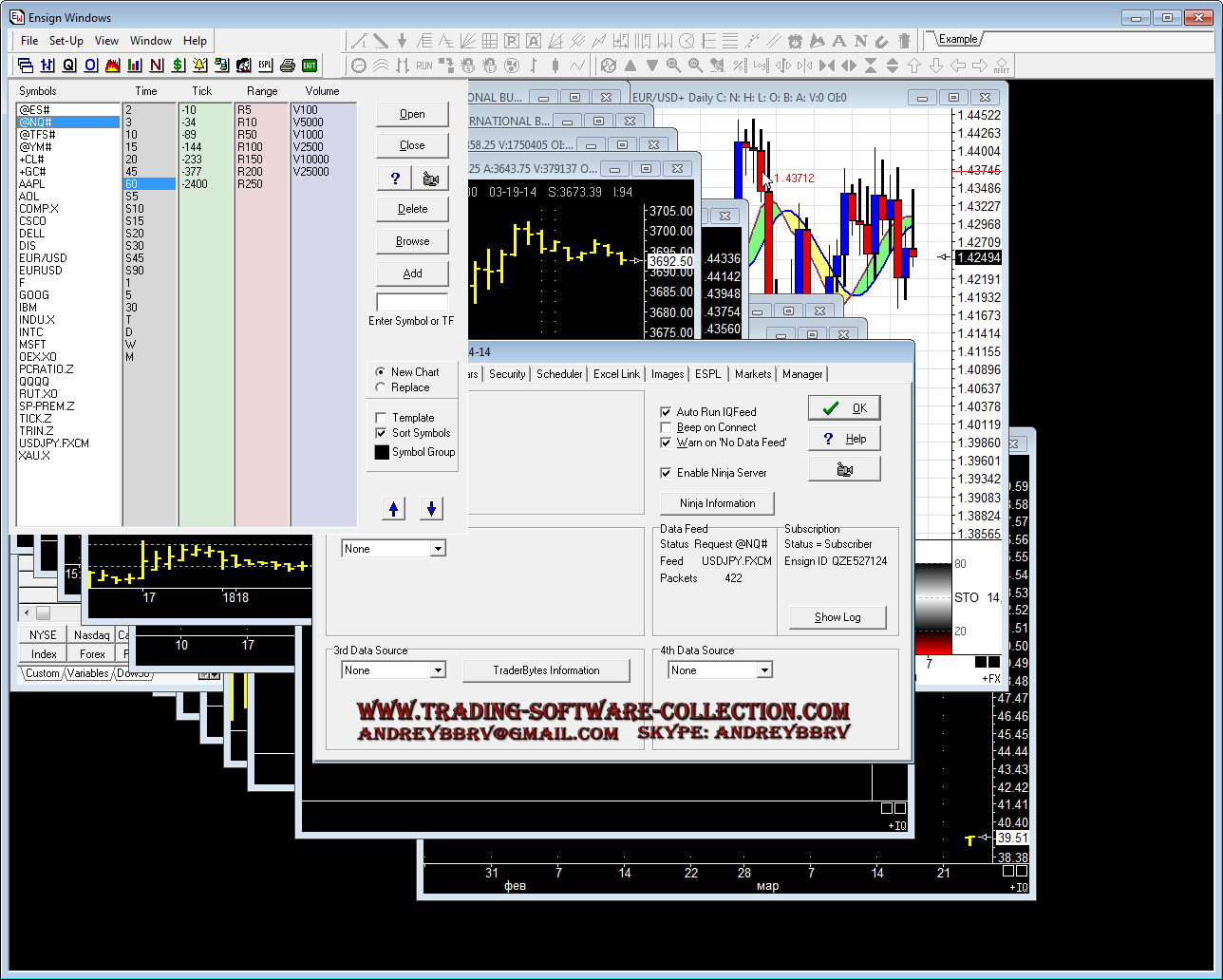Viewport: 1223px width, 980px height.
Task: Switch to the Scheduler tab
Action: 559,374
